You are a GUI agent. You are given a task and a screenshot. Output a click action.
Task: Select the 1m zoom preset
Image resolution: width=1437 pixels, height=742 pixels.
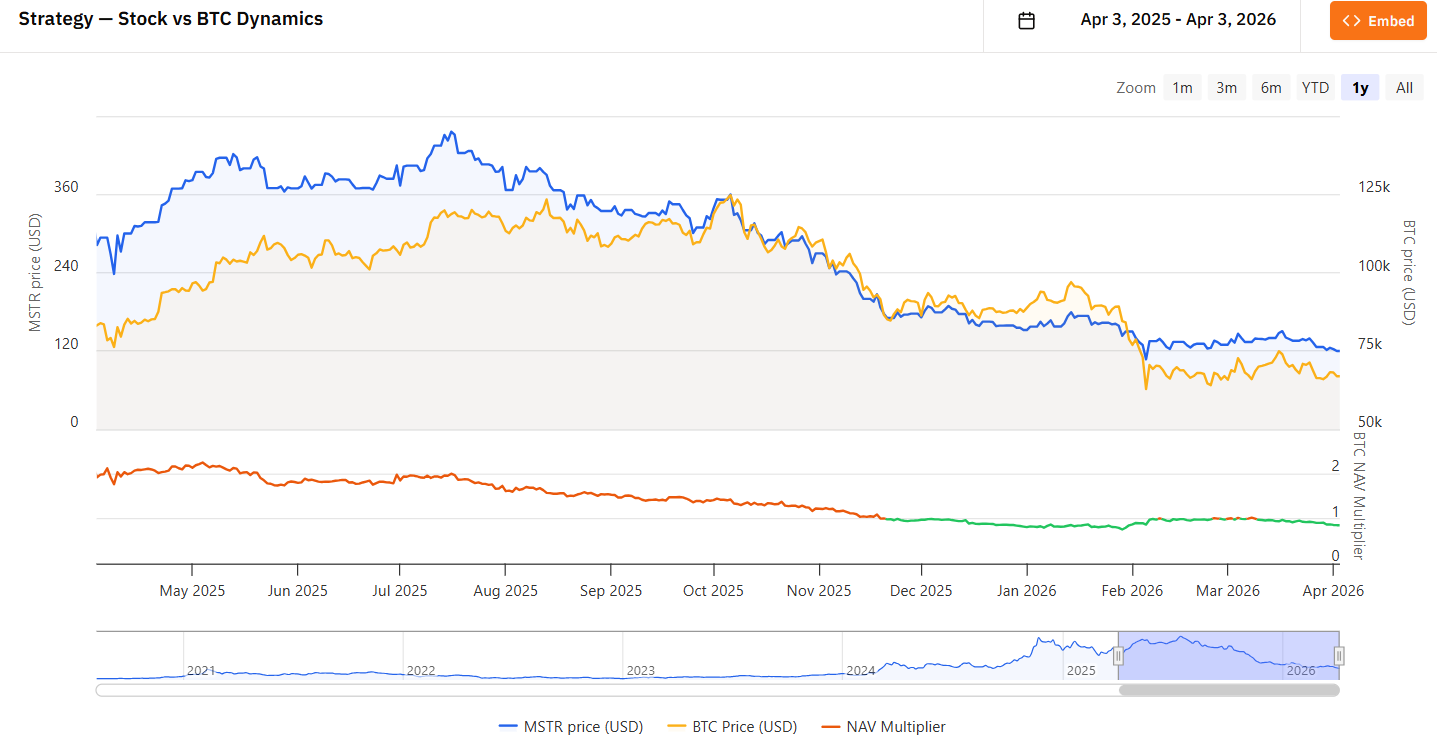[1182, 87]
